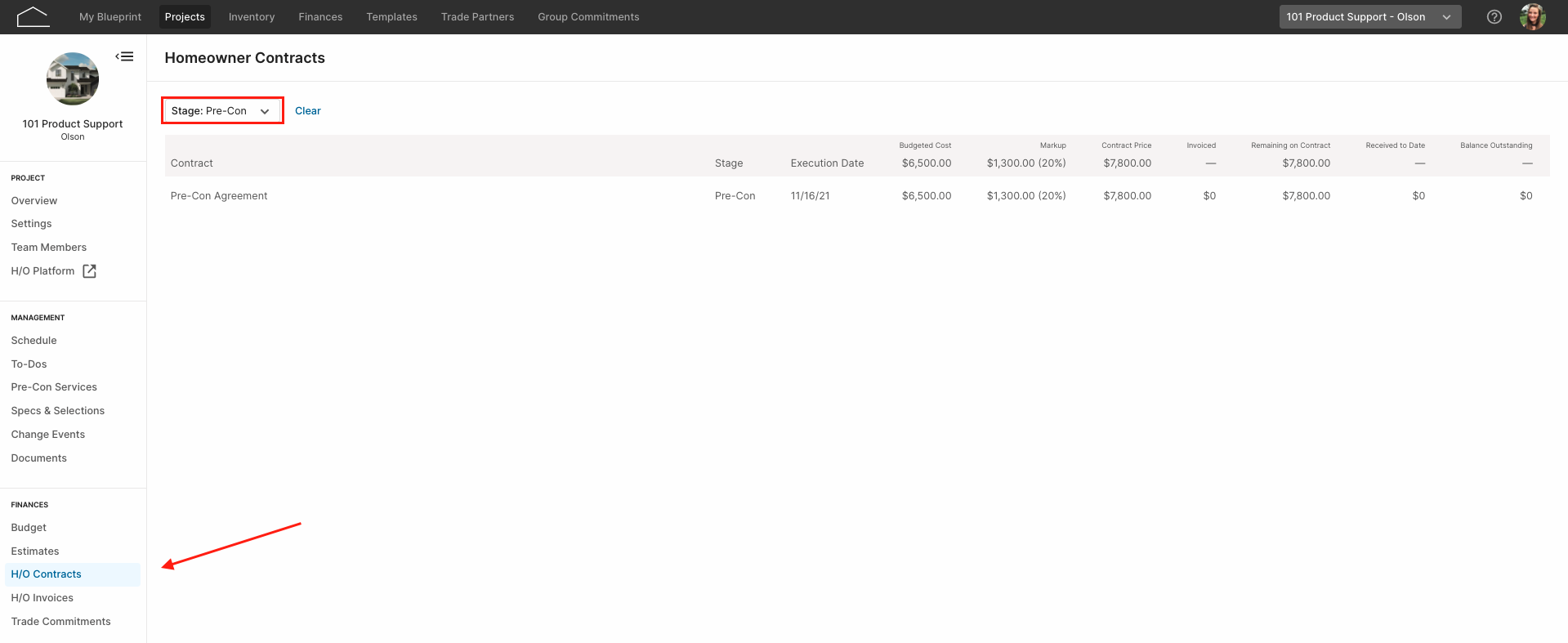Click the Received to Date column header

click(x=1396, y=145)
